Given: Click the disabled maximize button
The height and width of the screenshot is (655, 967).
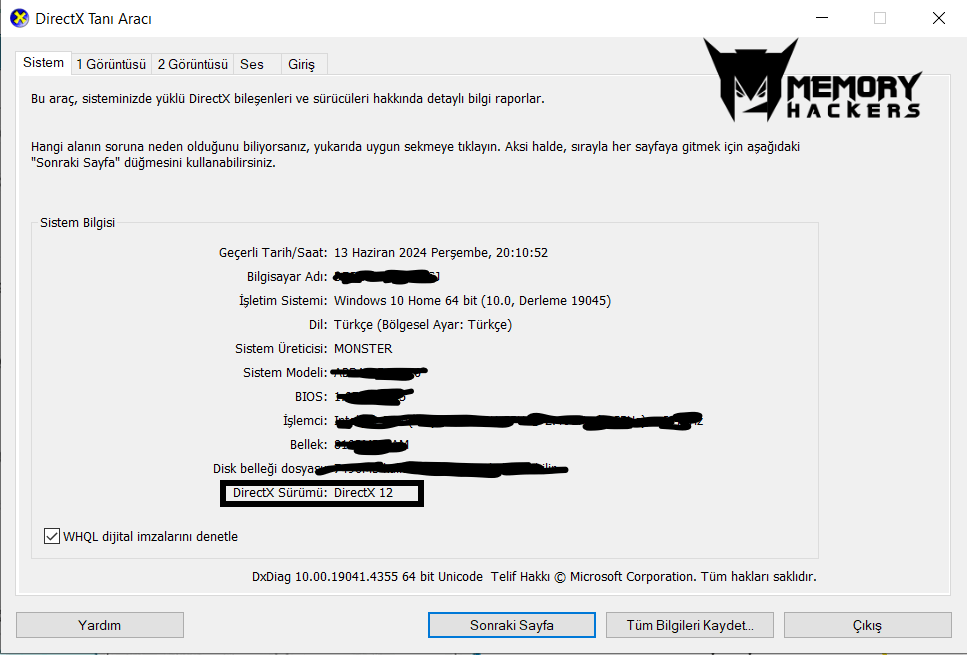Looking at the screenshot, I should (880, 18).
